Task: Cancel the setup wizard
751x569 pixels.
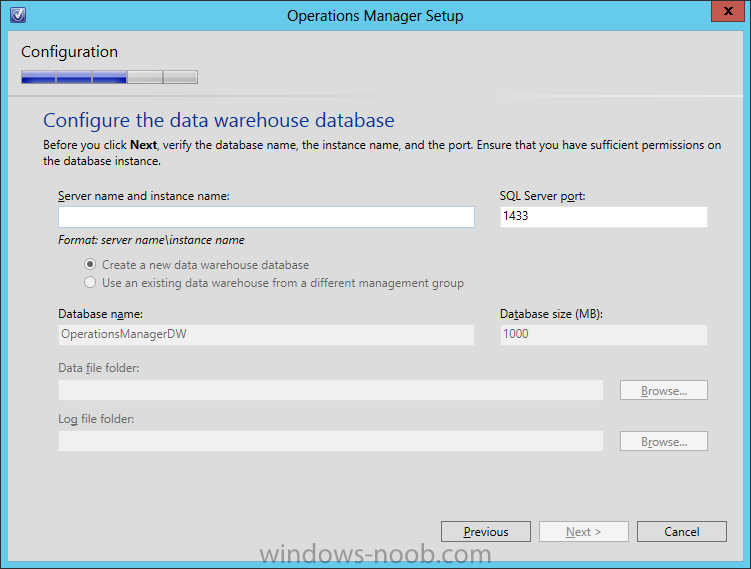Action: pyautogui.click(x=682, y=532)
